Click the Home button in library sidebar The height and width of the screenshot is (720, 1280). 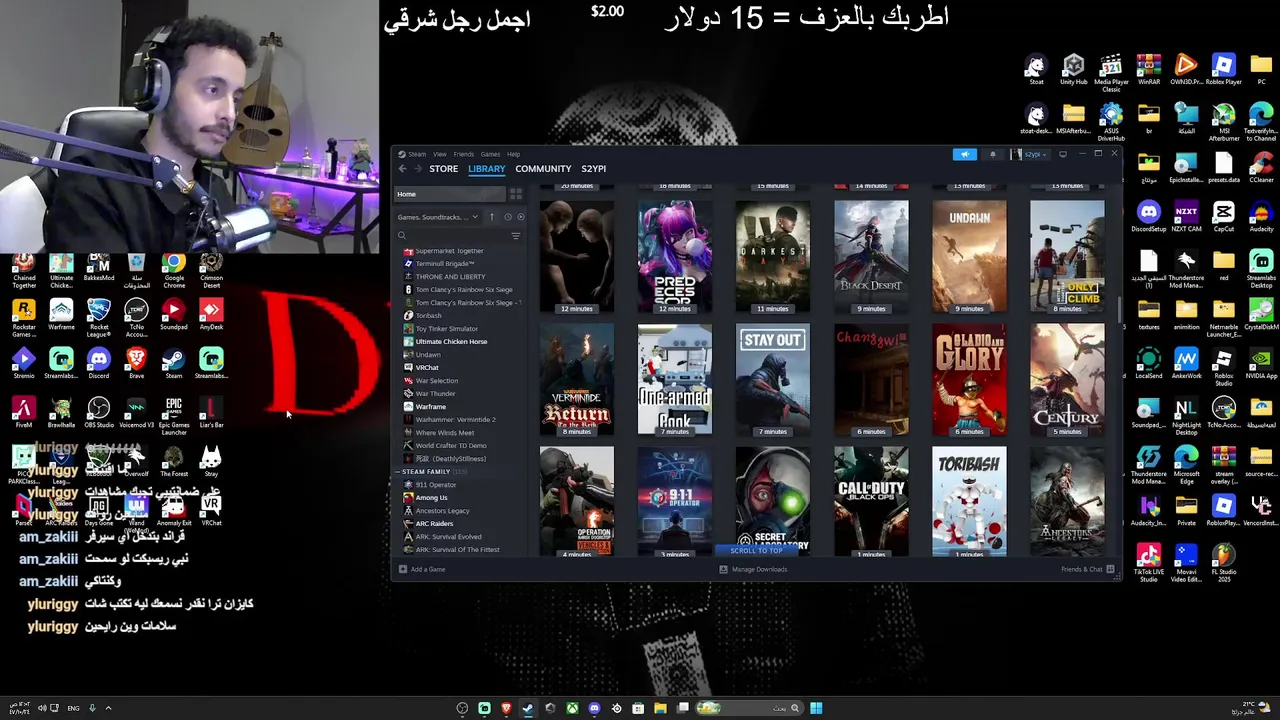point(450,194)
